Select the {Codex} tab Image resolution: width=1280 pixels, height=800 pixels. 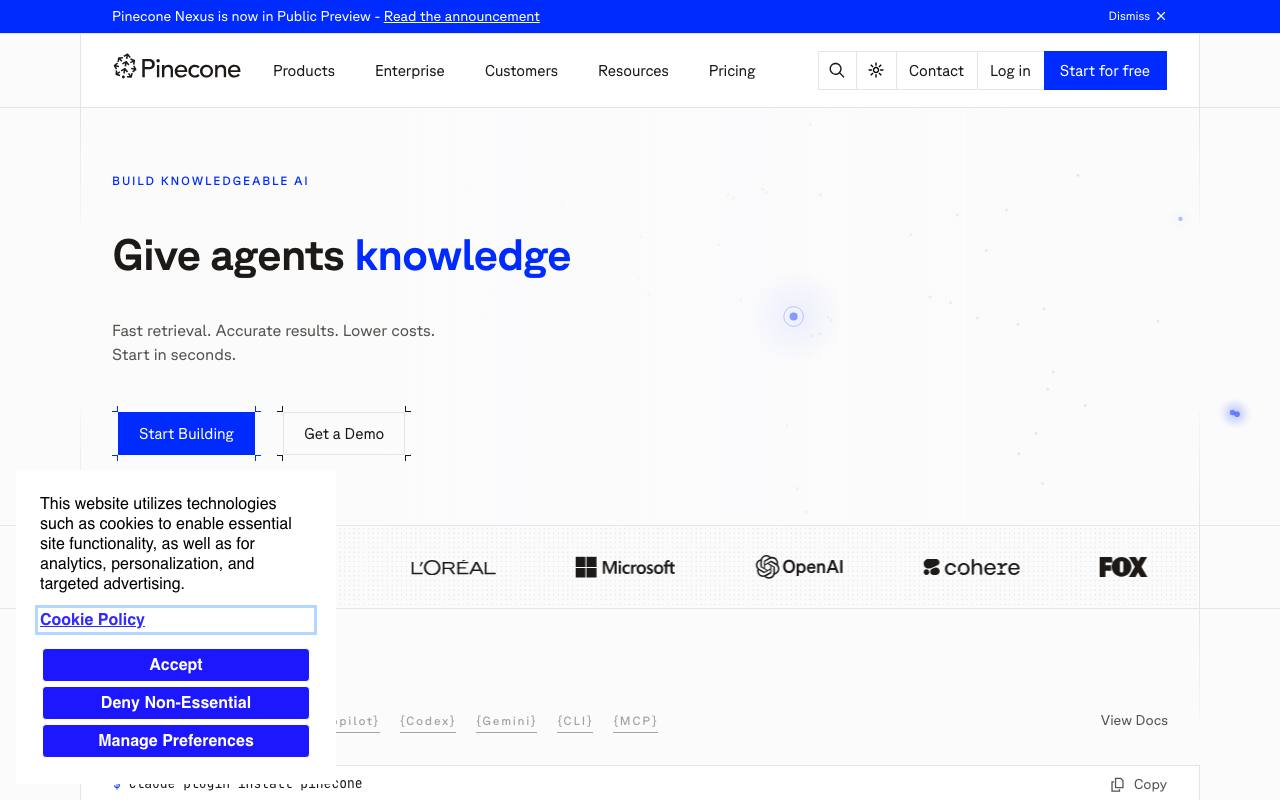click(427, 721)
